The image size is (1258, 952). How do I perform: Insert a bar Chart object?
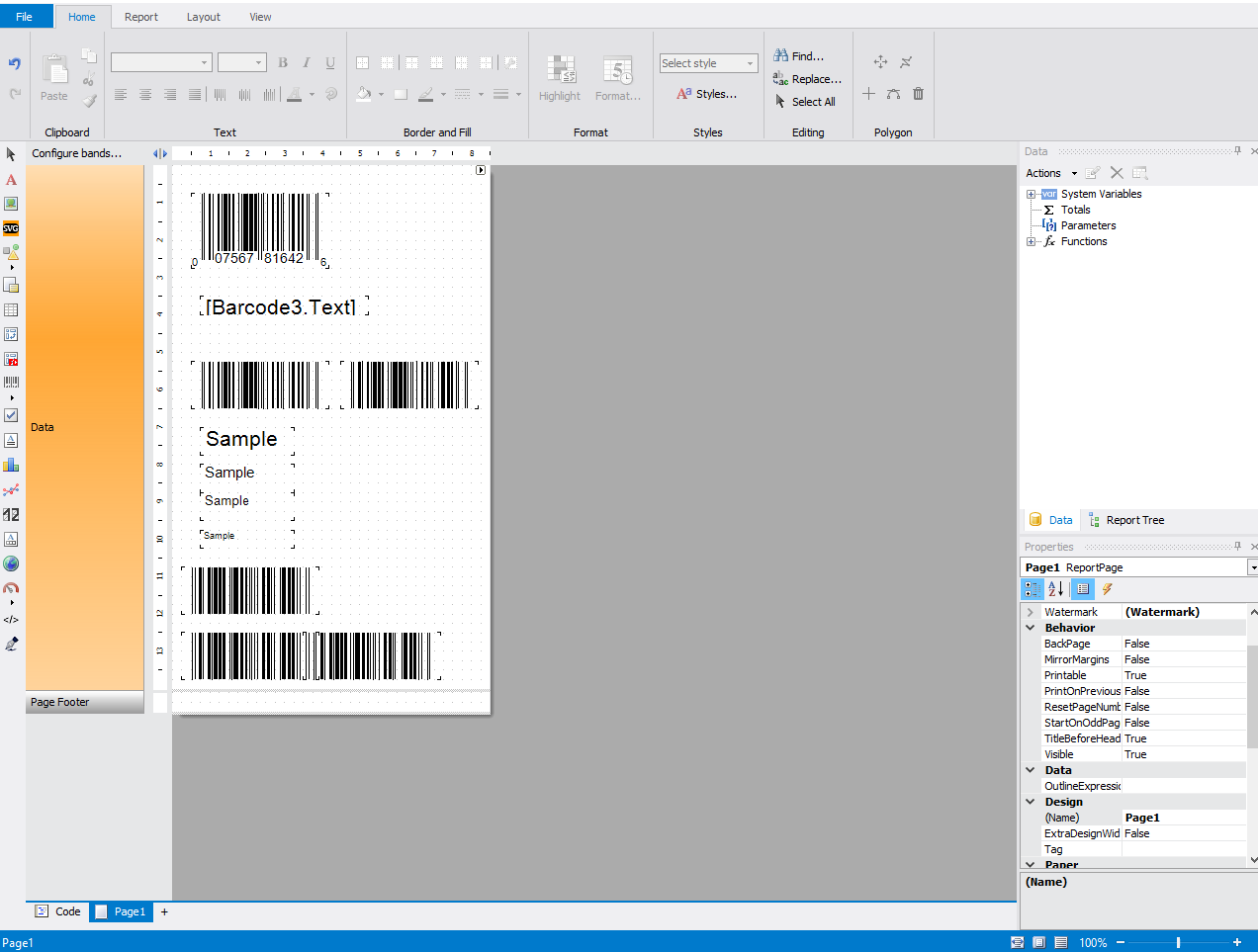click(x=11, y=465)
